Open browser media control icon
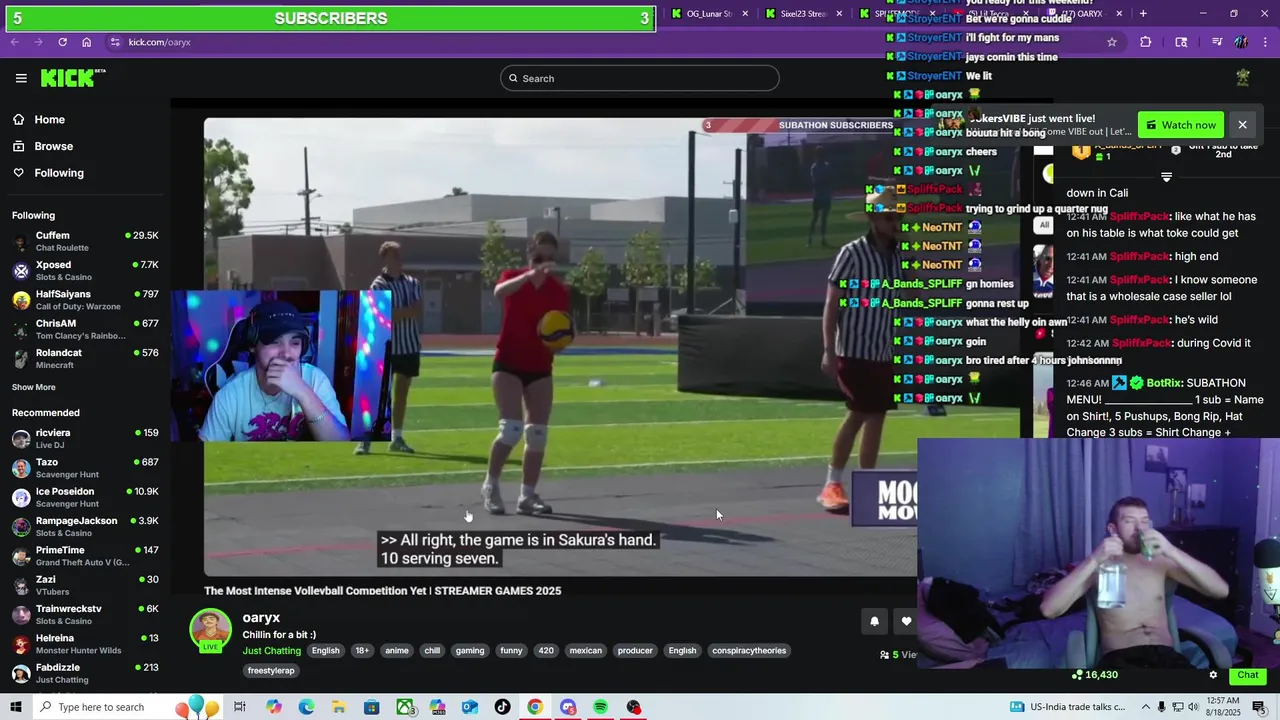 [1217, 42]
